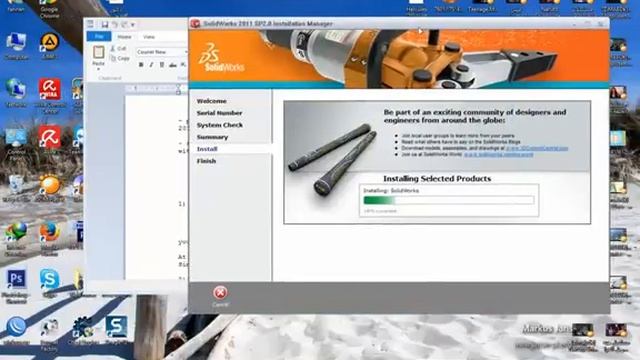Screen dimensions: 640x360
Task: Open the gear-shaped desktop shortcut
Action: 83,331
